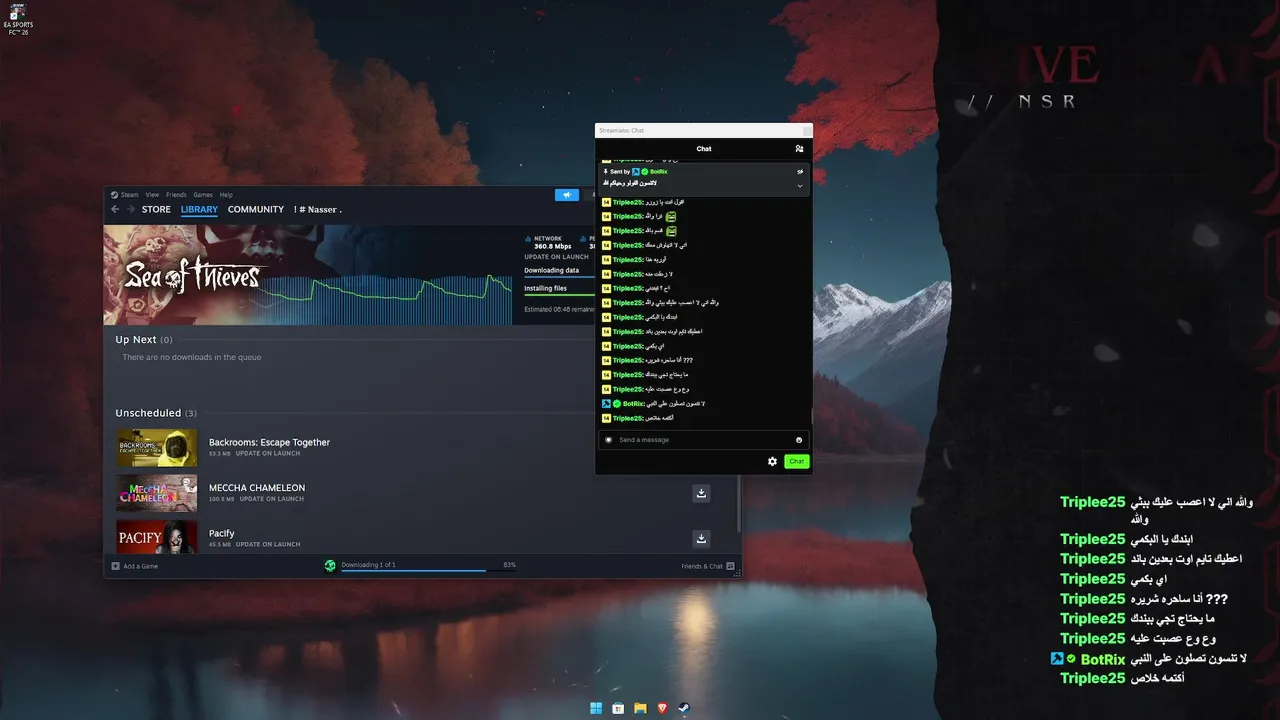The image size is (1280, 720).
Task: Click the blue Steam announcements megaphone button
Action: coord(567,195)
